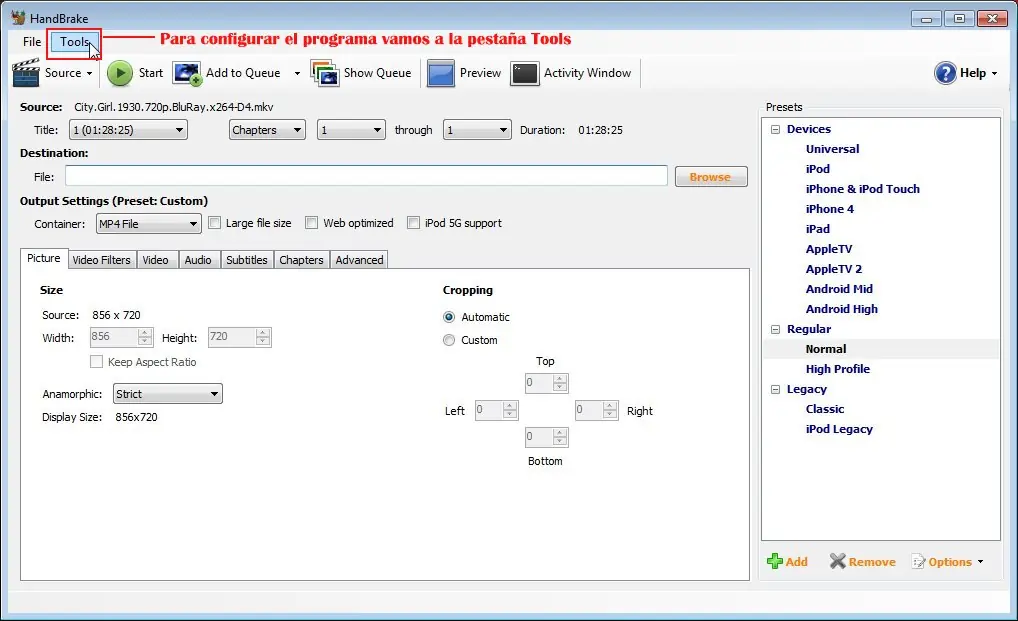
Task: Select the iPod preset
Action: [x=817, y=169]
